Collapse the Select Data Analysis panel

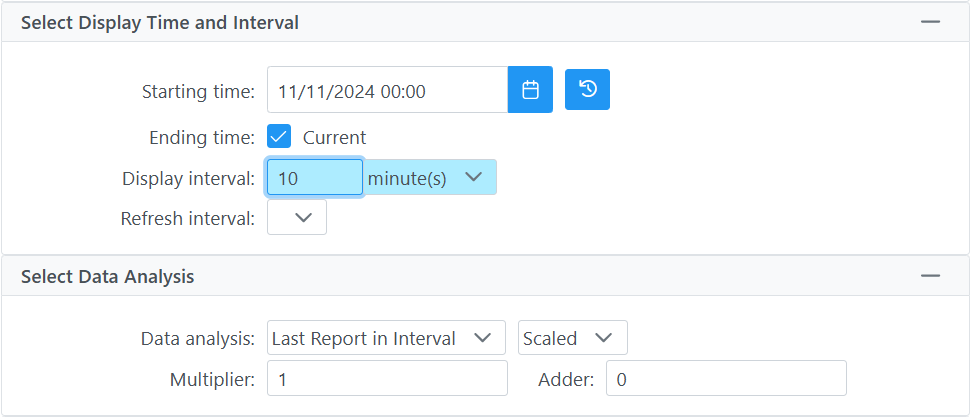coord(930,275)
